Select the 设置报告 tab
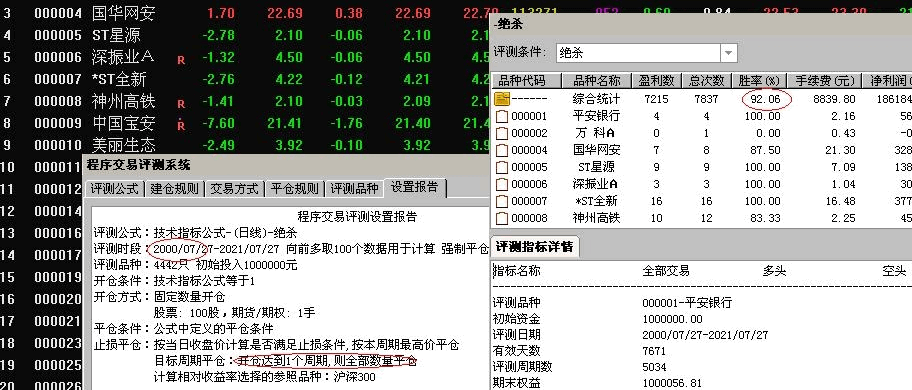Viewport: 912px width, 390px height. click(415, 187)
